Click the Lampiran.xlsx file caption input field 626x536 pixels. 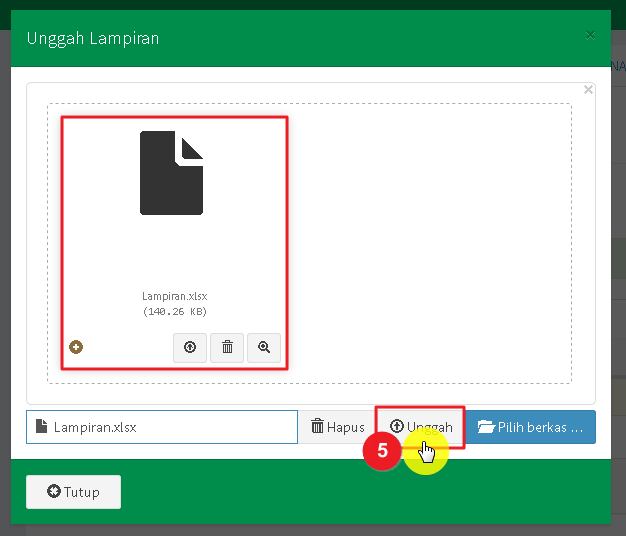pos(170,427)
